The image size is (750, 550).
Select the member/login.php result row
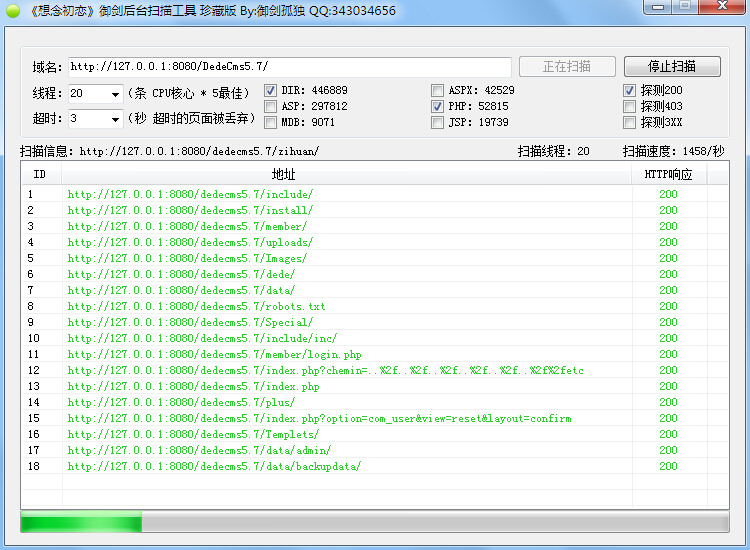tap(215, 355)
